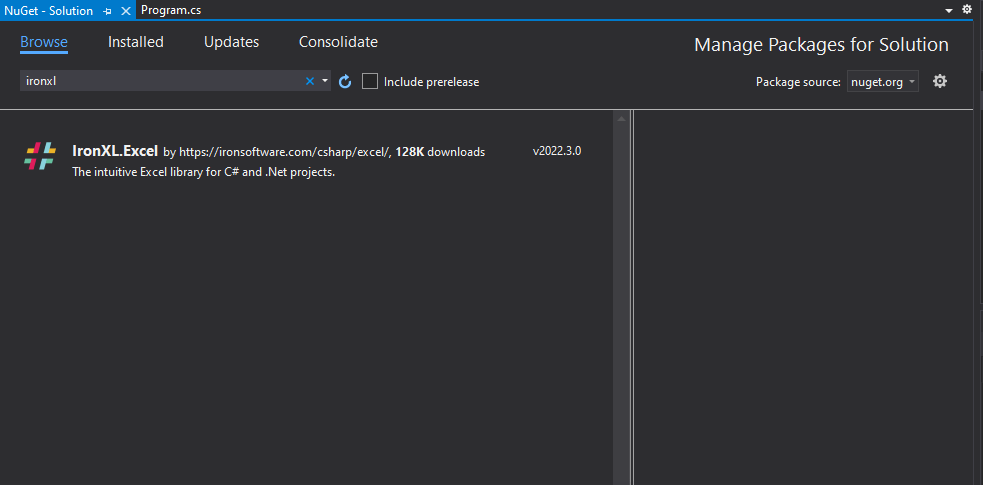
Task: Open the active documents list arrow
Action: [949, 10]
